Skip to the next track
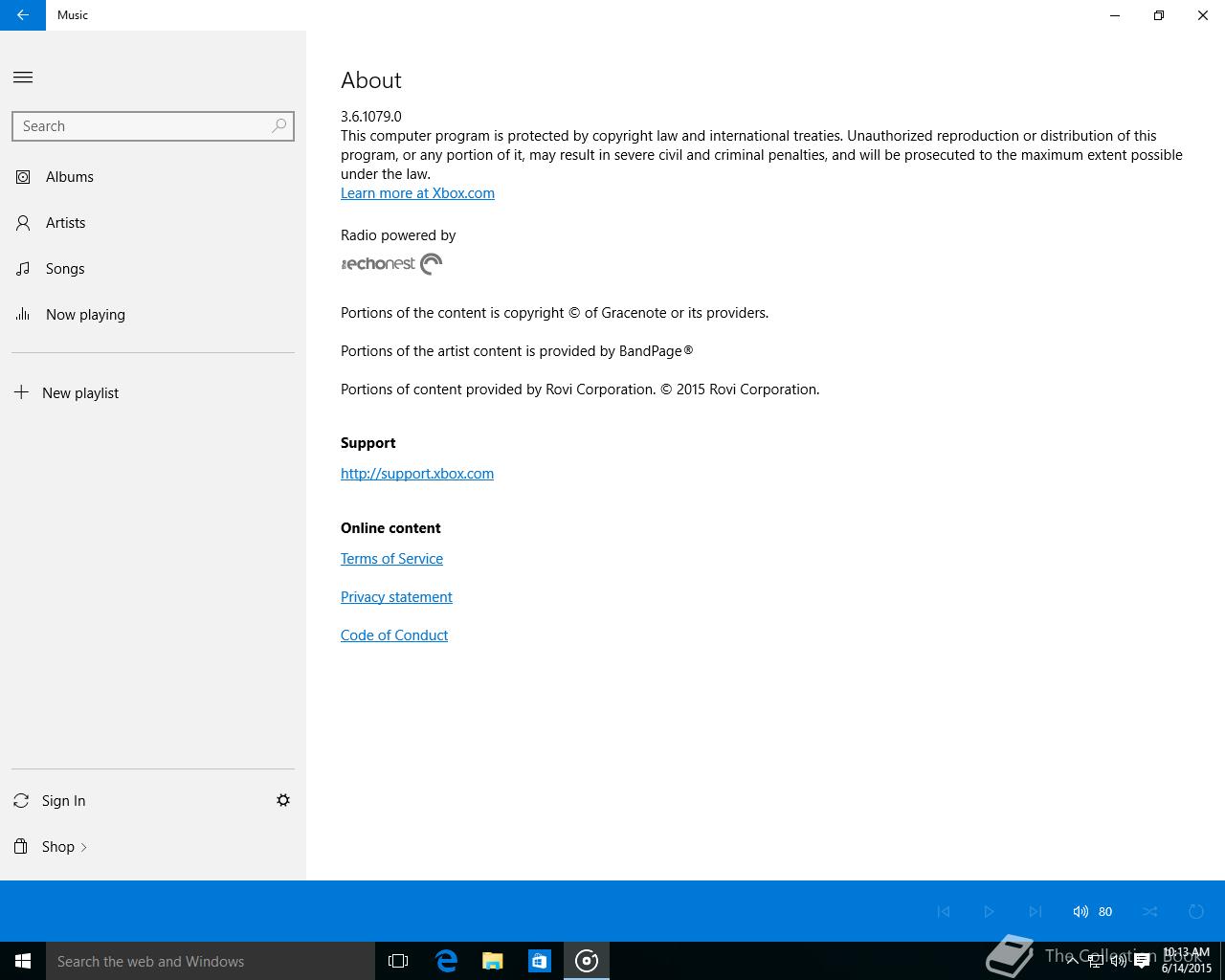The width and height of the screenshot is (1225, 980). (x=1035, y=911)
